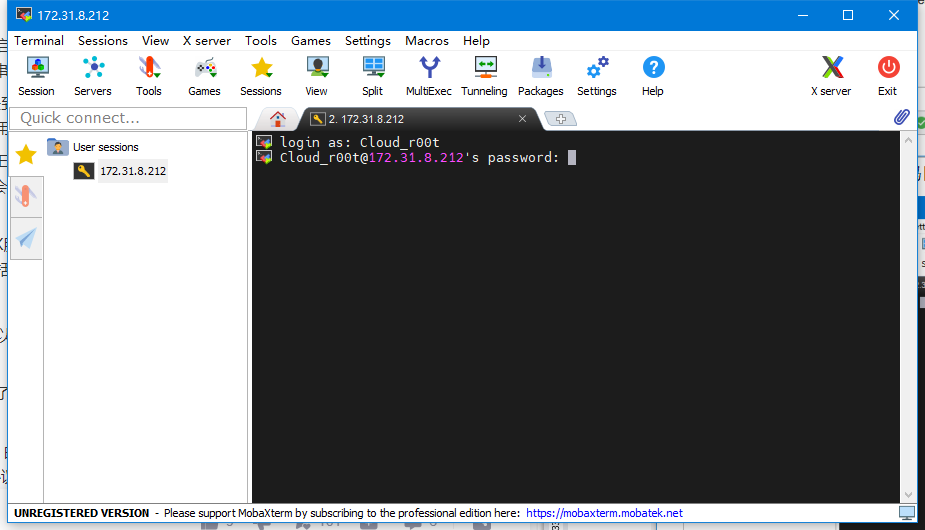Click the paperclip attach icon

[x=902, y=118]
